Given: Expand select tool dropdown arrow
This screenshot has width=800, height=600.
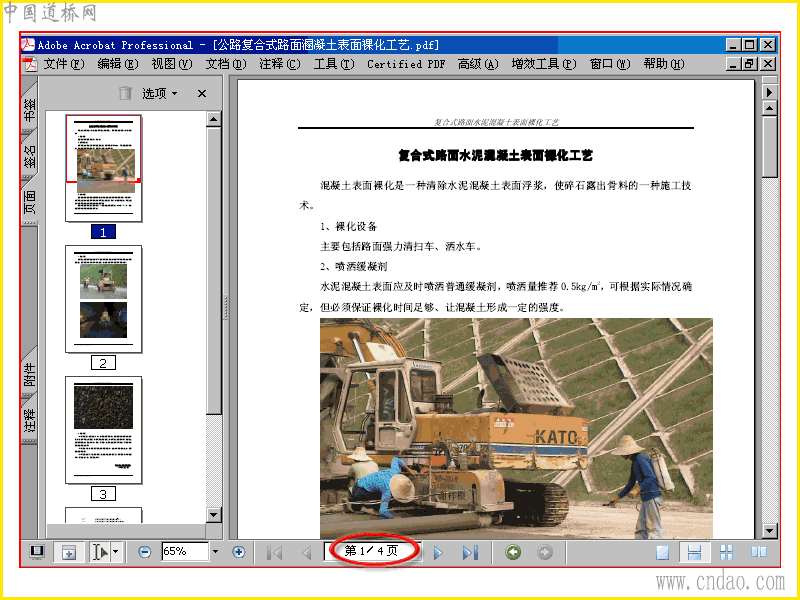Looking at the screenshot, I should 116,552.
